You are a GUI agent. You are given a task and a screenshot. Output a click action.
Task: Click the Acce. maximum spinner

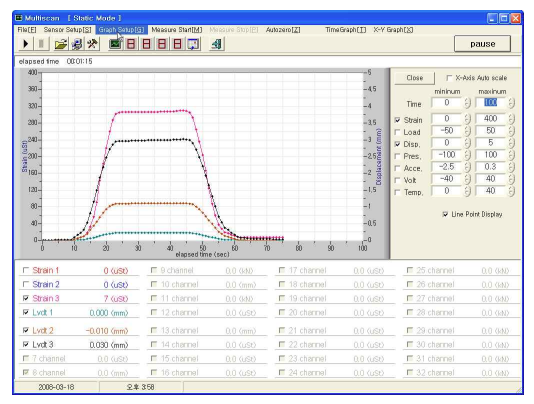511,167
